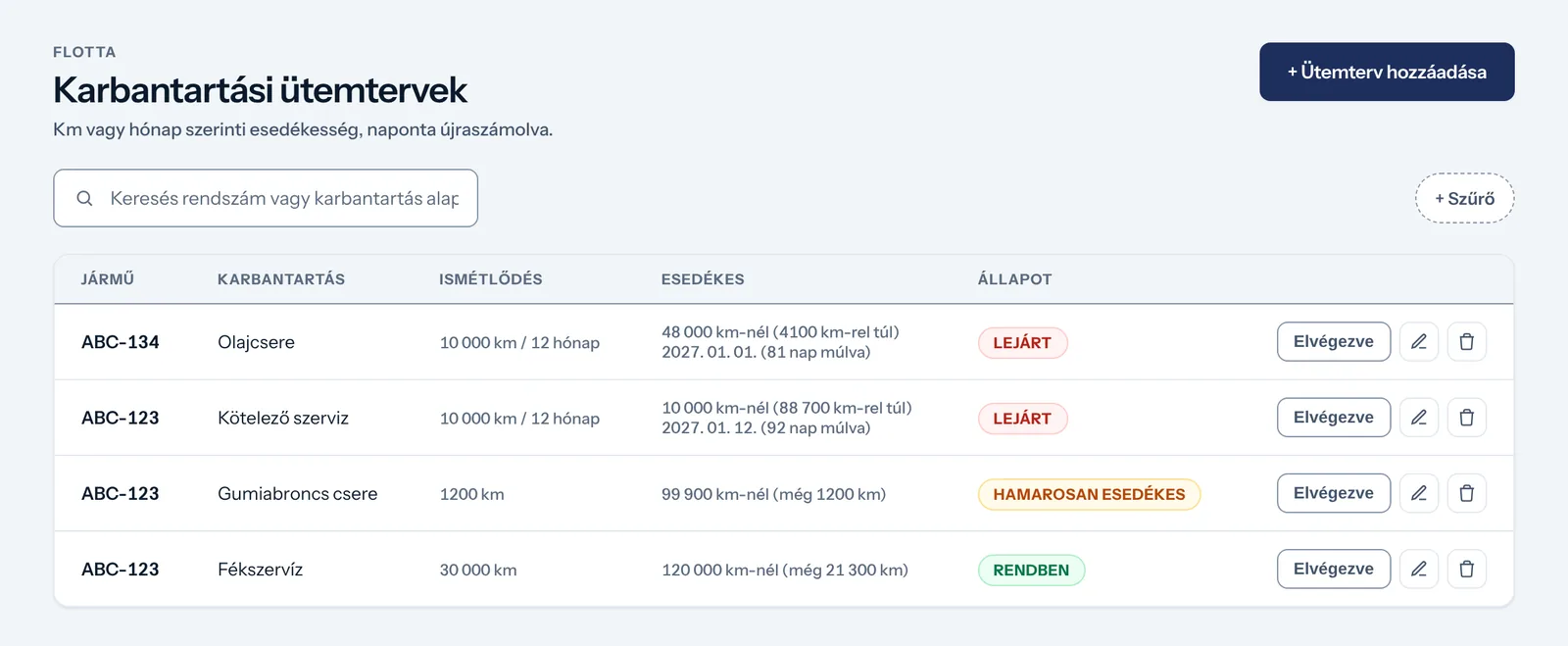Add a new schedule with Ütemterv hozzáadása

click(1387, 72)
